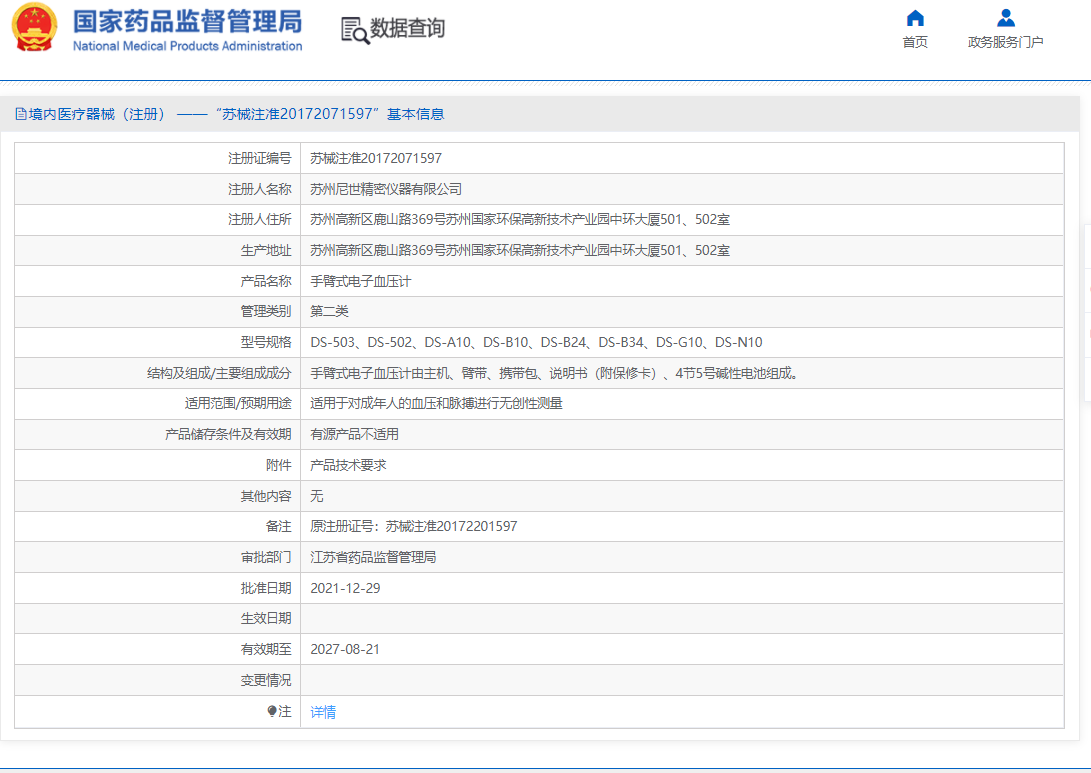Click the 其他内容 value 无
Viewport: 1091px width, 773px height.
pyautogui.click(x=317, y=496)
